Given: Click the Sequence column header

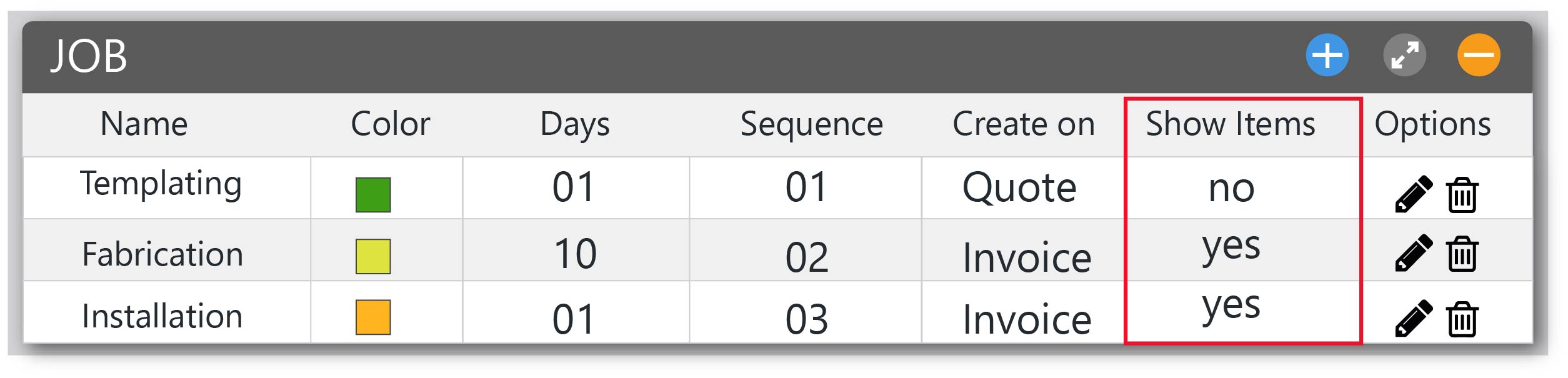Looking at the screenshot, I should 811,124.
